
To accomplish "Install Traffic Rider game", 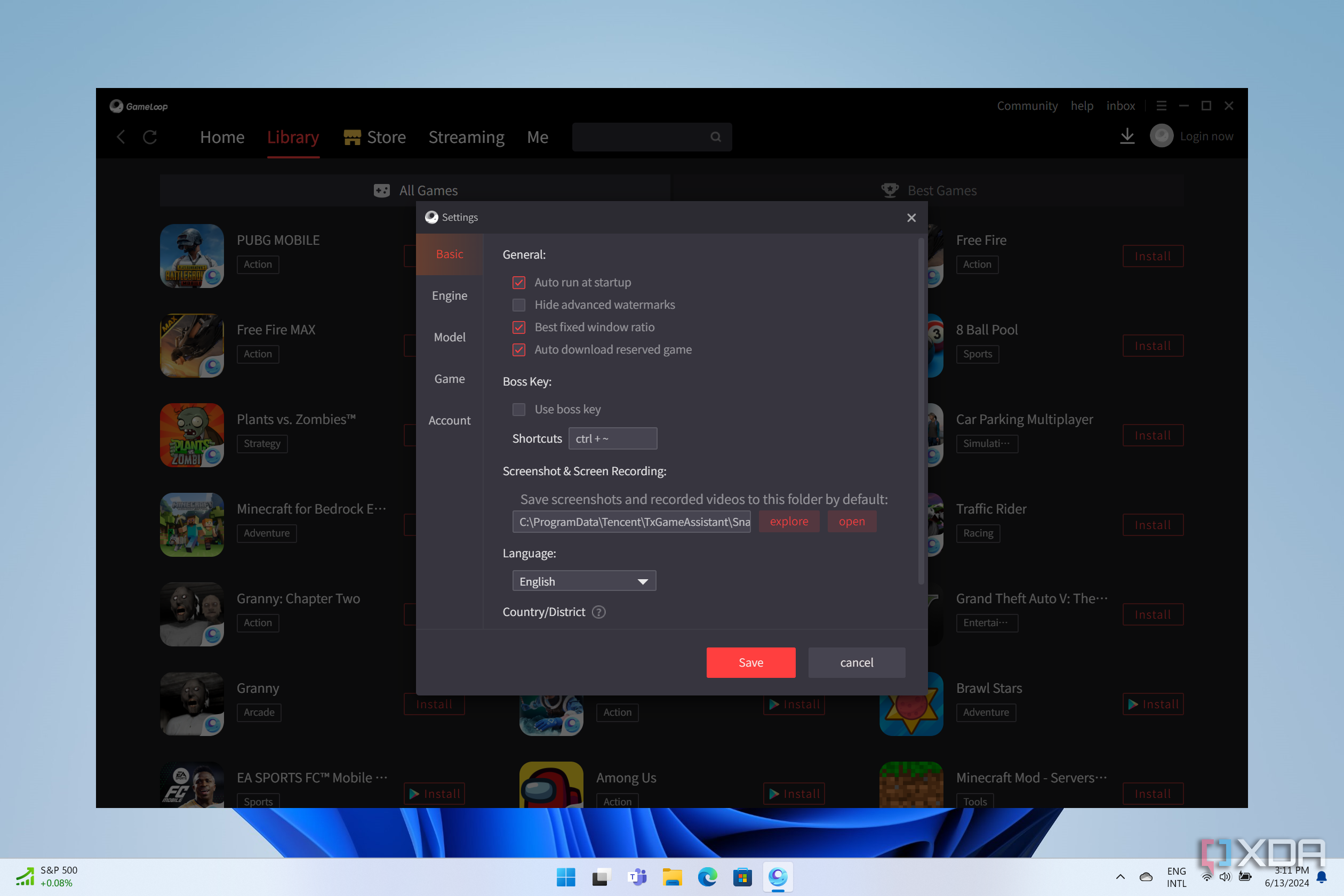I will pyautogui.click(x=1153, y=525).
